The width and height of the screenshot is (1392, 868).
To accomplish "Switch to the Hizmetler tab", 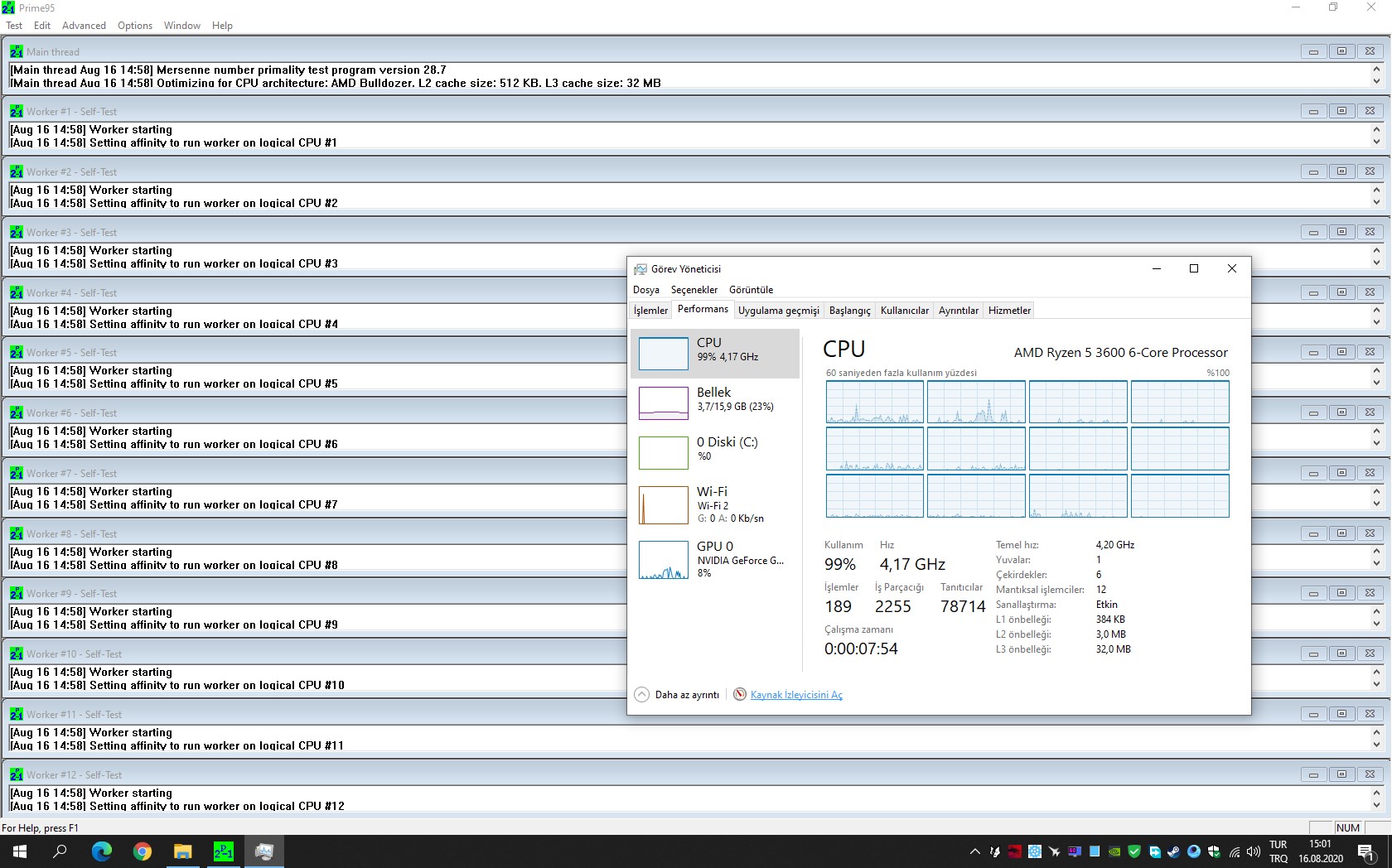I will tap(1009, 311).
